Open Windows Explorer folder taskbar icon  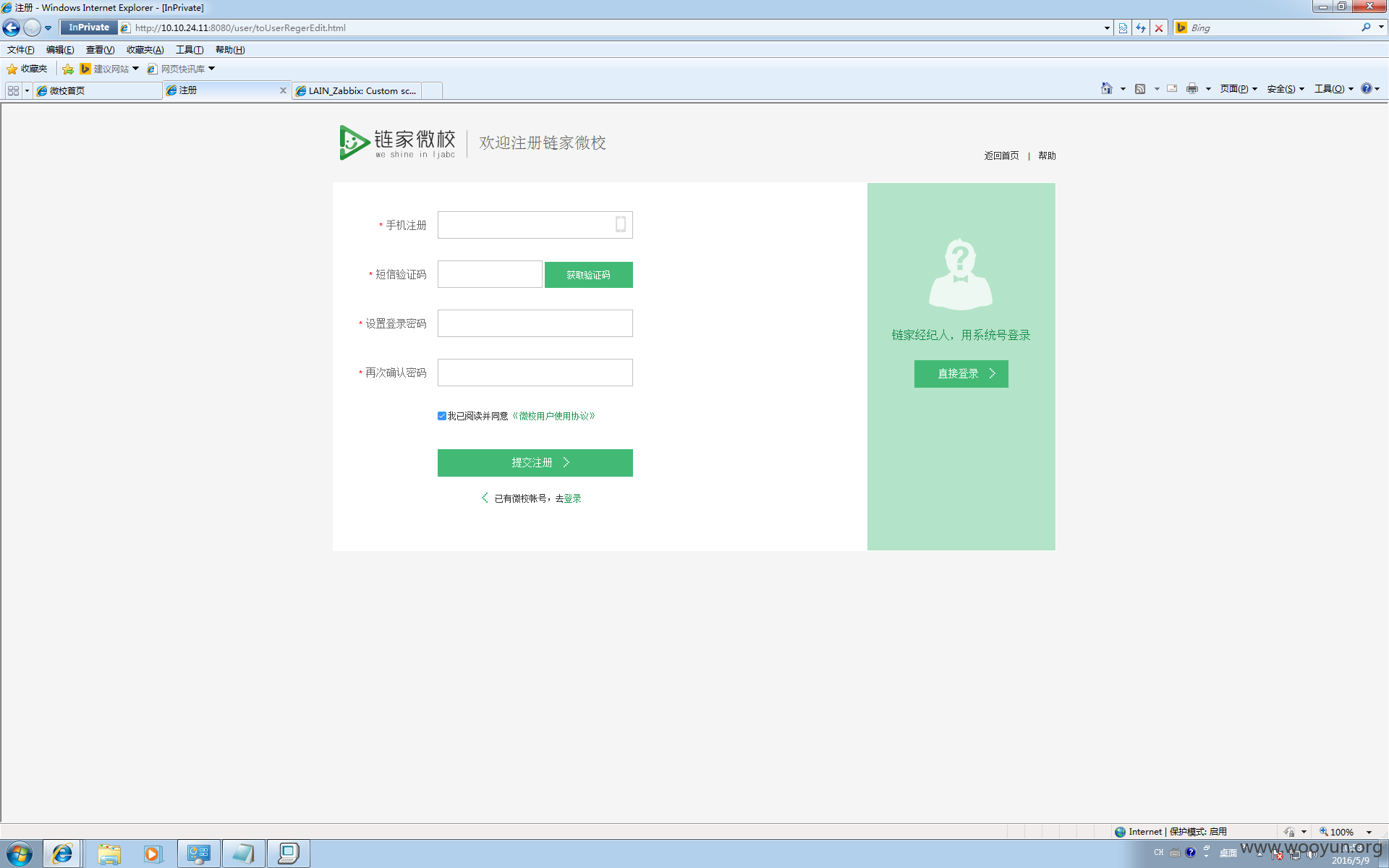109,854
